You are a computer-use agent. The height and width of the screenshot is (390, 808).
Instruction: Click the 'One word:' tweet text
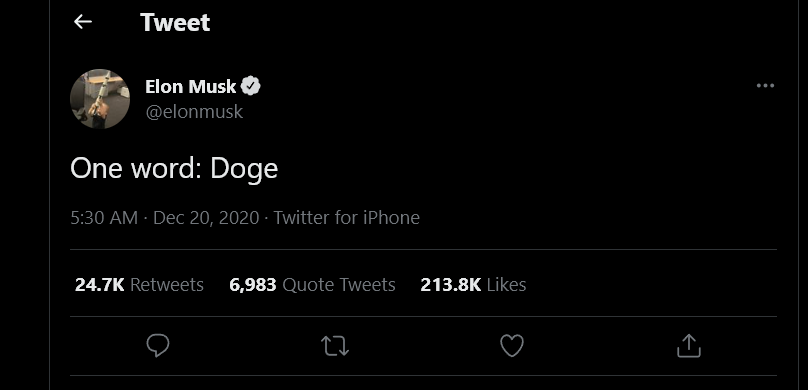coord(137,168)
